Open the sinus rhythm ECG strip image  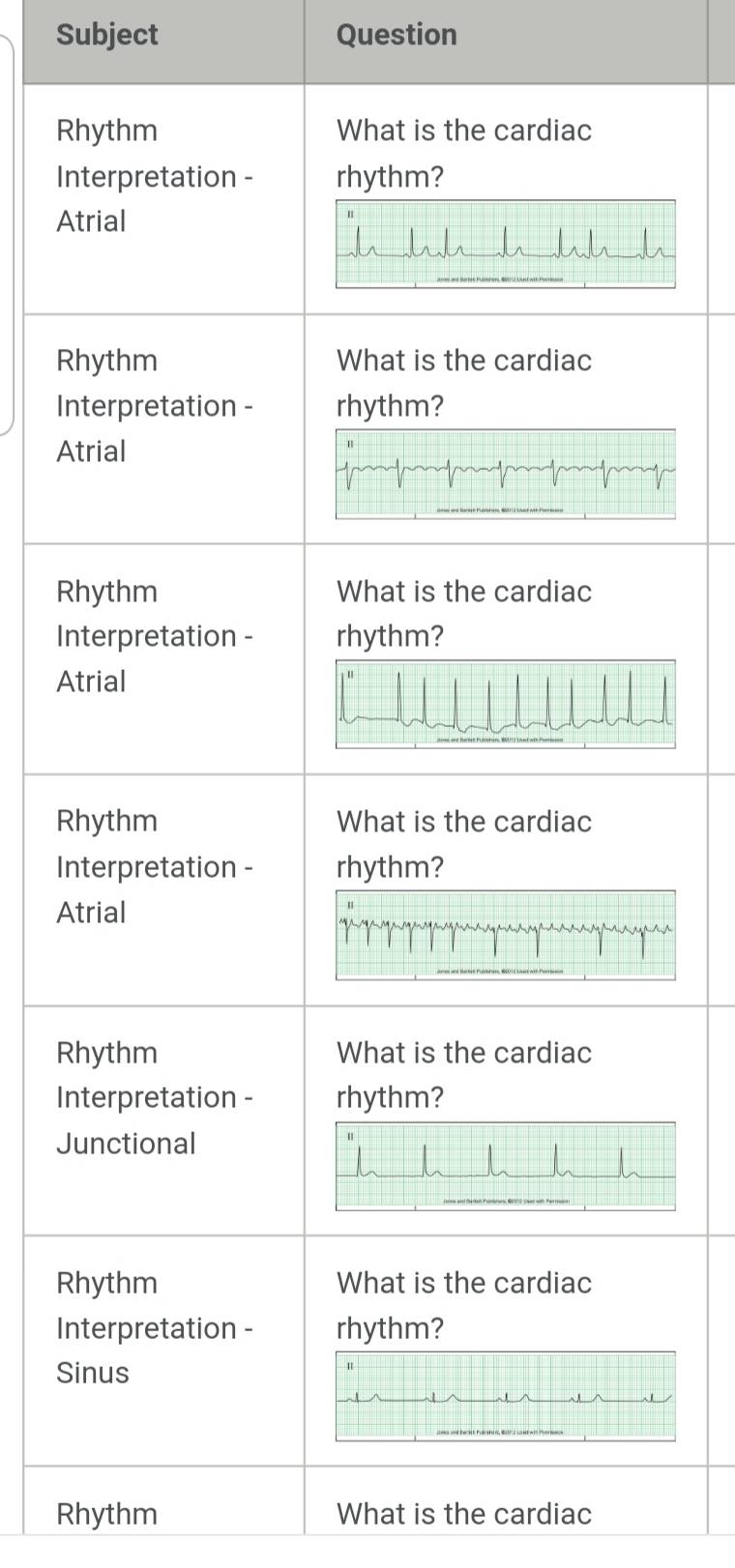(x=506, y=1397)
